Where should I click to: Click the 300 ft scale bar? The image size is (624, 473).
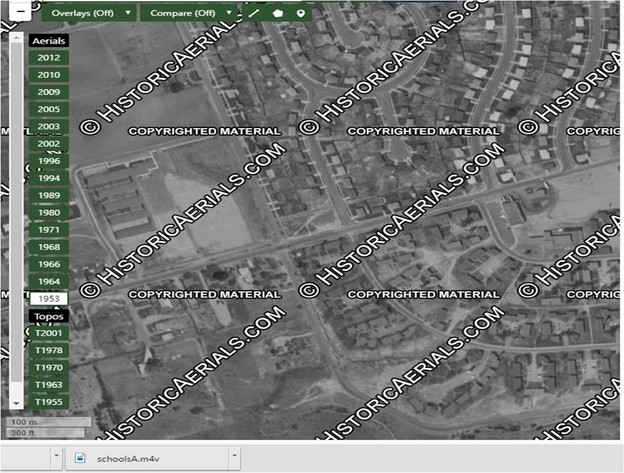[x=45, y=432]
